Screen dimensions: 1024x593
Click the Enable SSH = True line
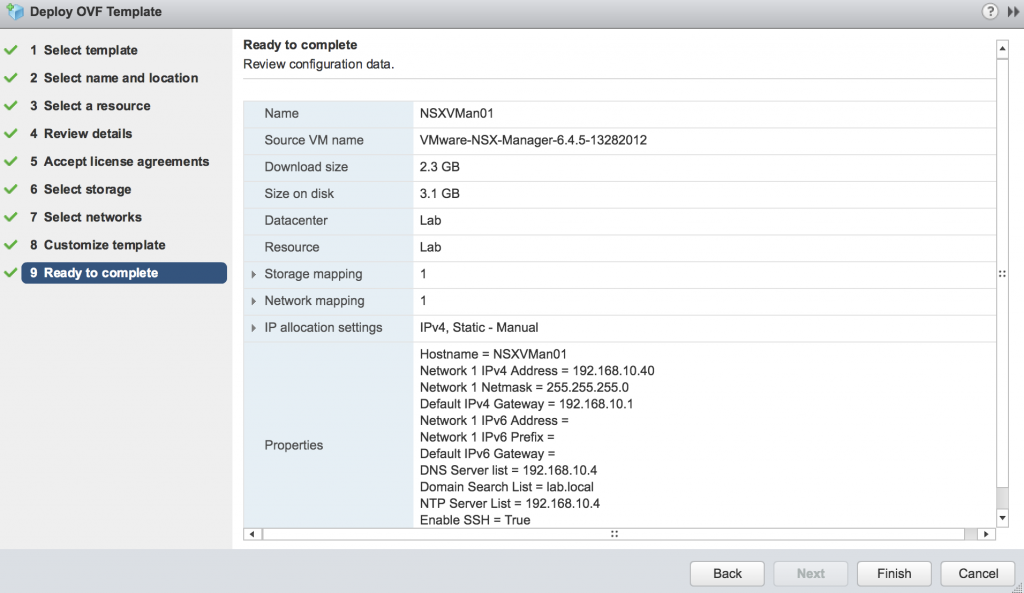(475, 521)
